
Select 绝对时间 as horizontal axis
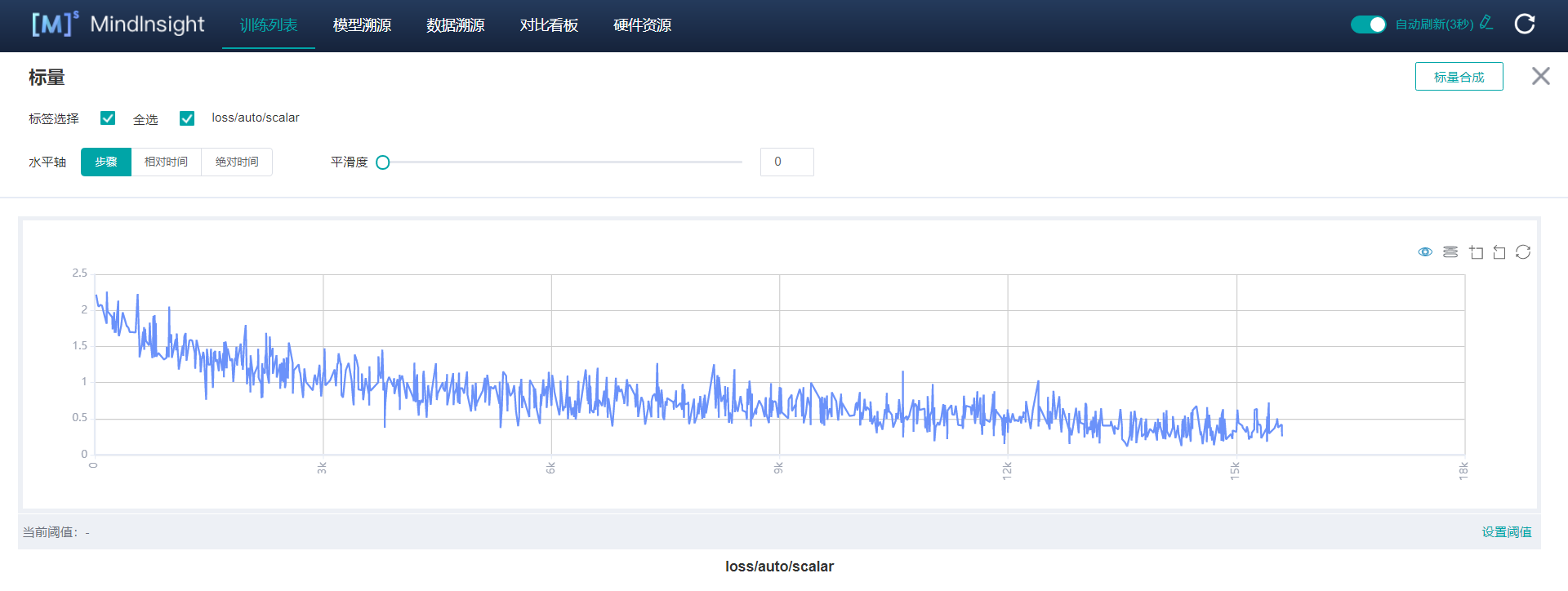237,162
